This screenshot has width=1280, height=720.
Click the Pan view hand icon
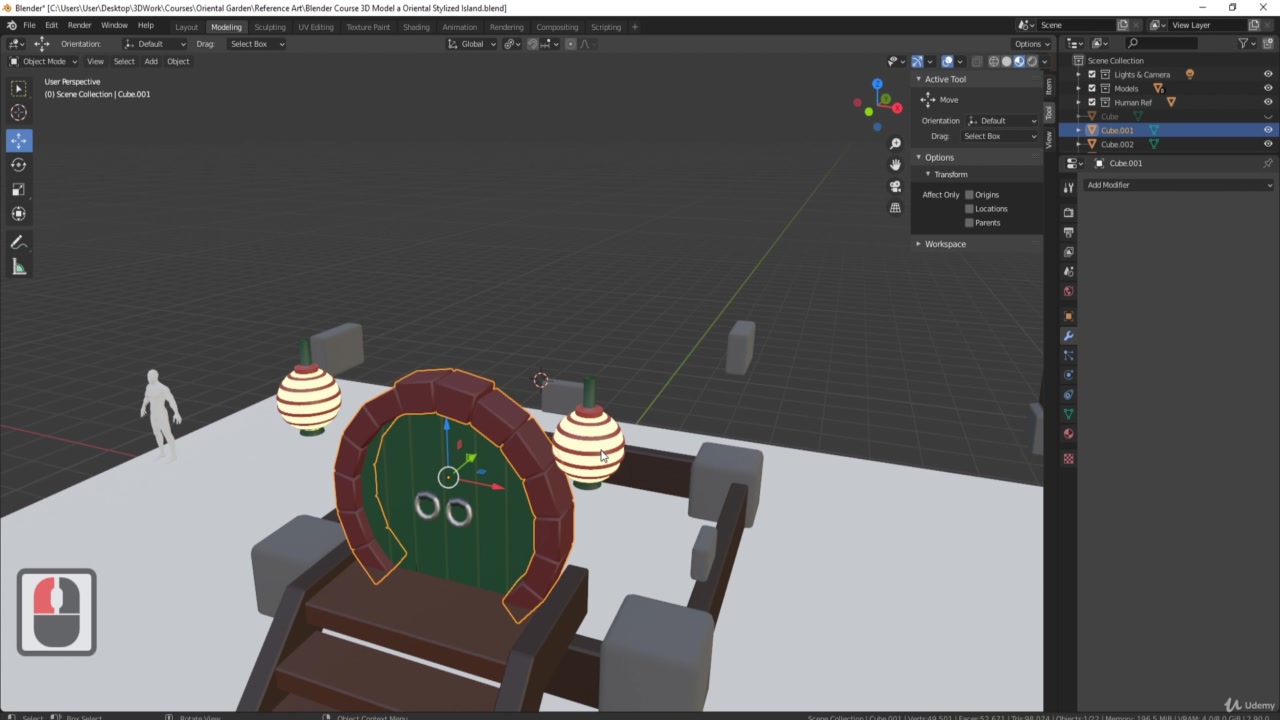click(895, 165)
